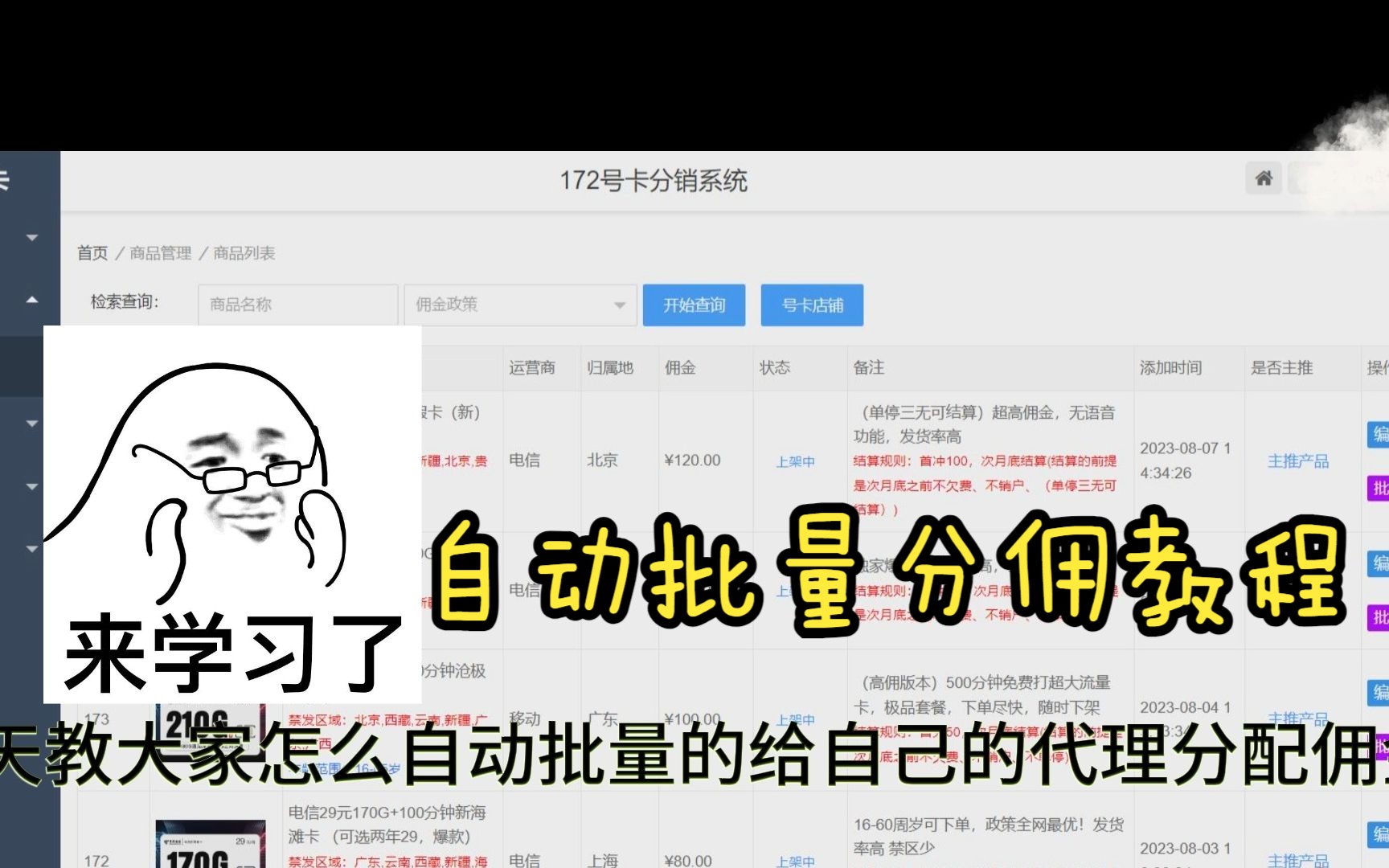Collapse the expanded sidebar menu with the up arrow

click(32, 300)
